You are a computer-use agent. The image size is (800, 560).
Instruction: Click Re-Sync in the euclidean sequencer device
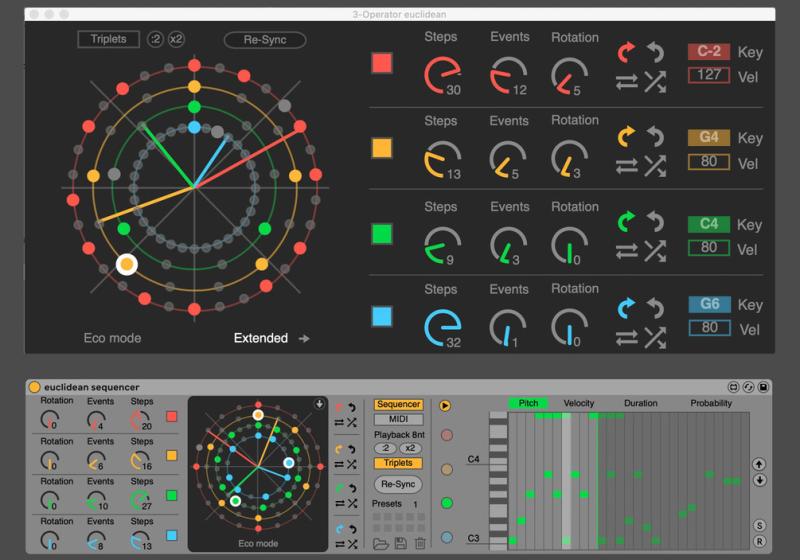[398, 484]
